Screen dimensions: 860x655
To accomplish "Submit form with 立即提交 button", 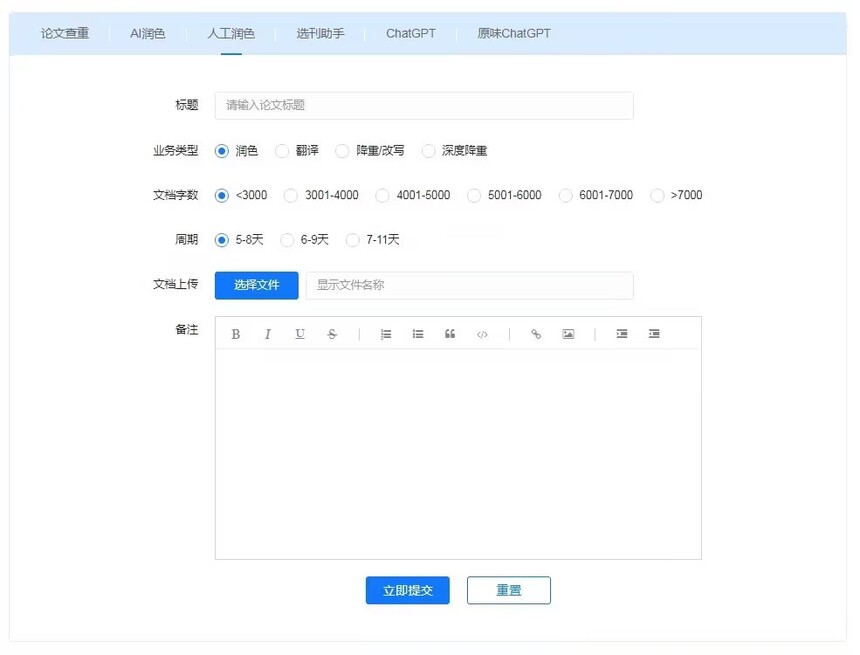I will pyautogui.click(x=408, y=590).
